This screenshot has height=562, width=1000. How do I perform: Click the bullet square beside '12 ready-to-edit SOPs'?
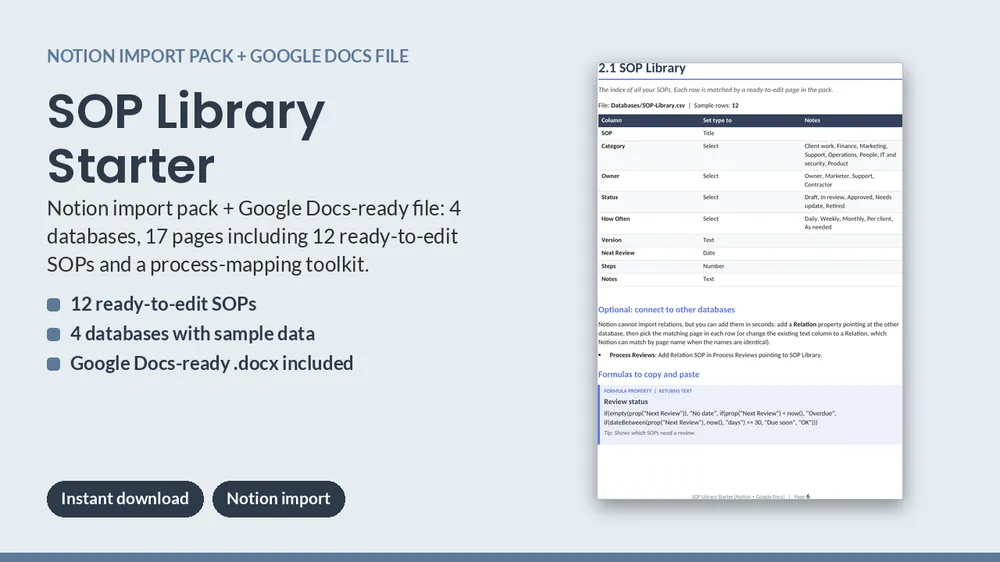pyautogui.click(x=54, y=305)
